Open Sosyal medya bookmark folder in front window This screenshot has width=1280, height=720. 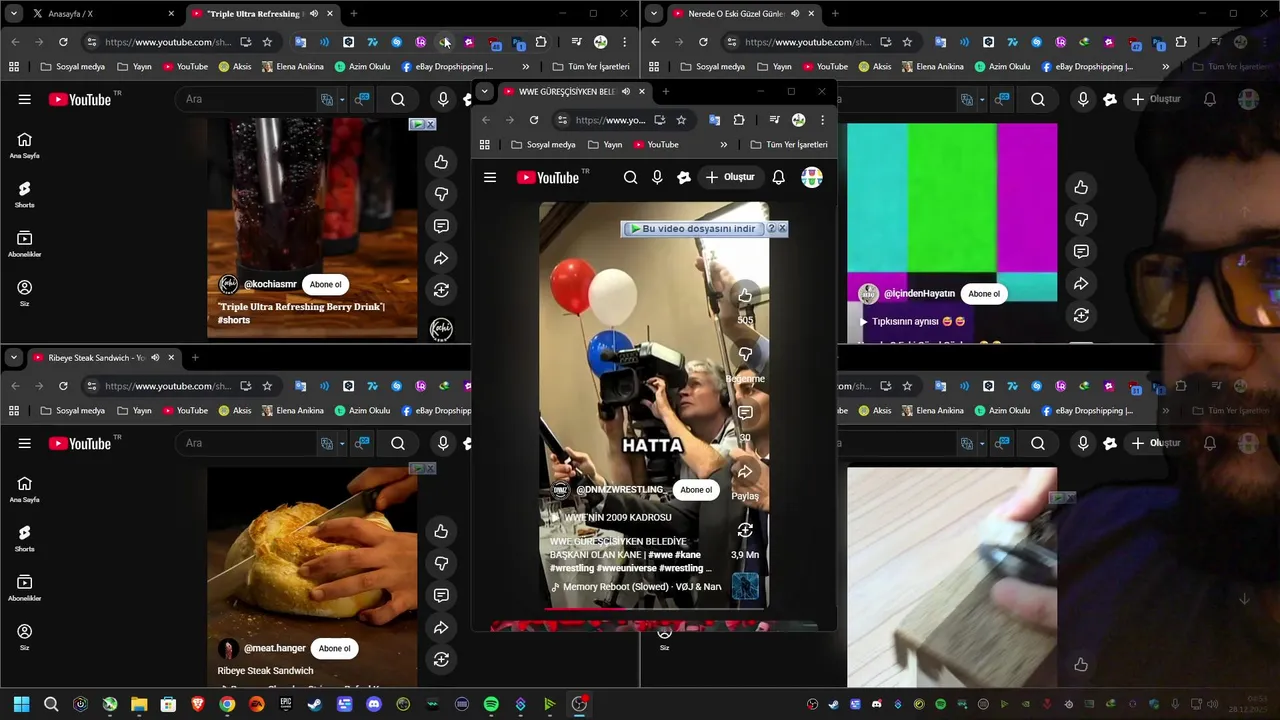[543, 145]
